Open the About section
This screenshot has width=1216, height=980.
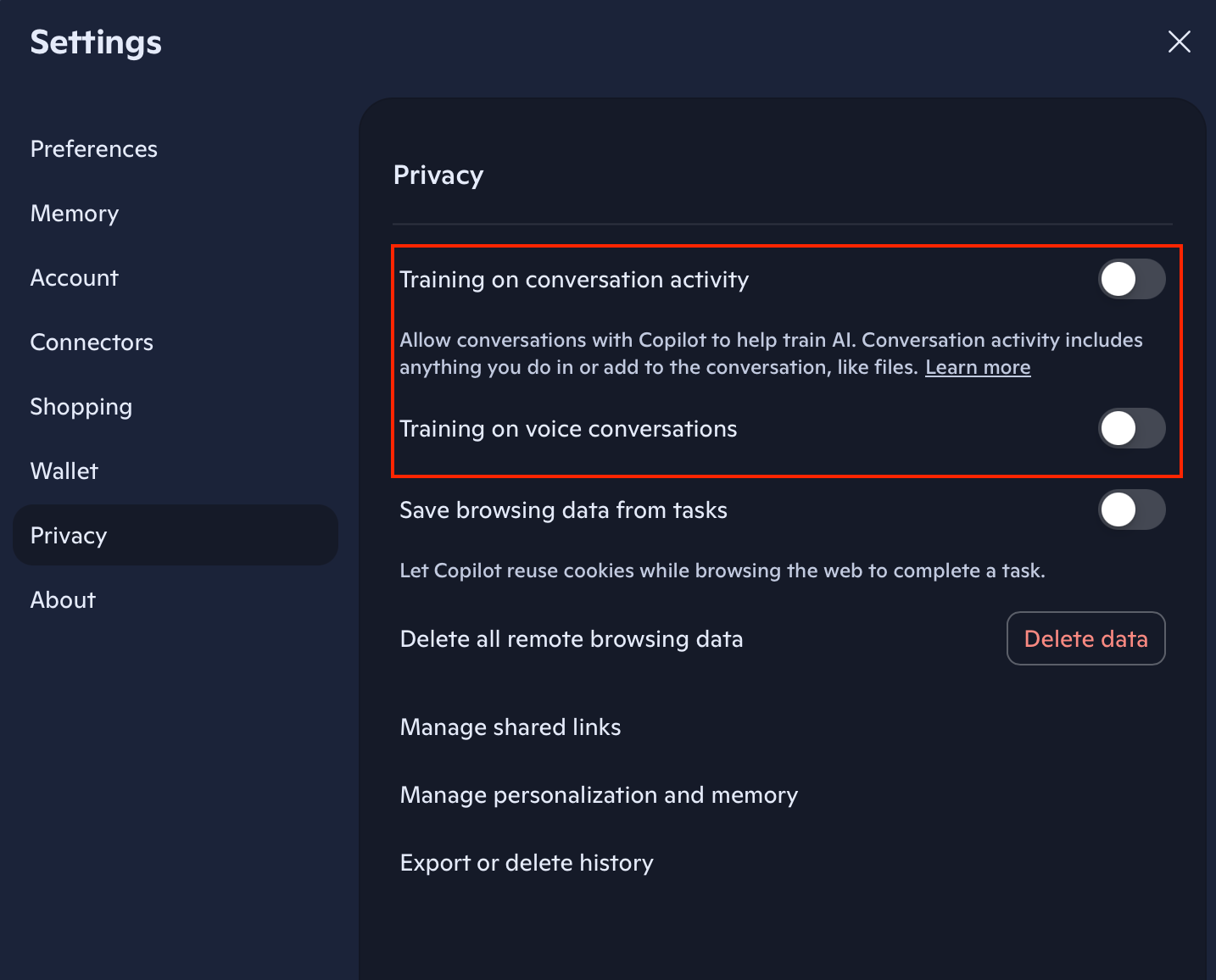[63, 600]
